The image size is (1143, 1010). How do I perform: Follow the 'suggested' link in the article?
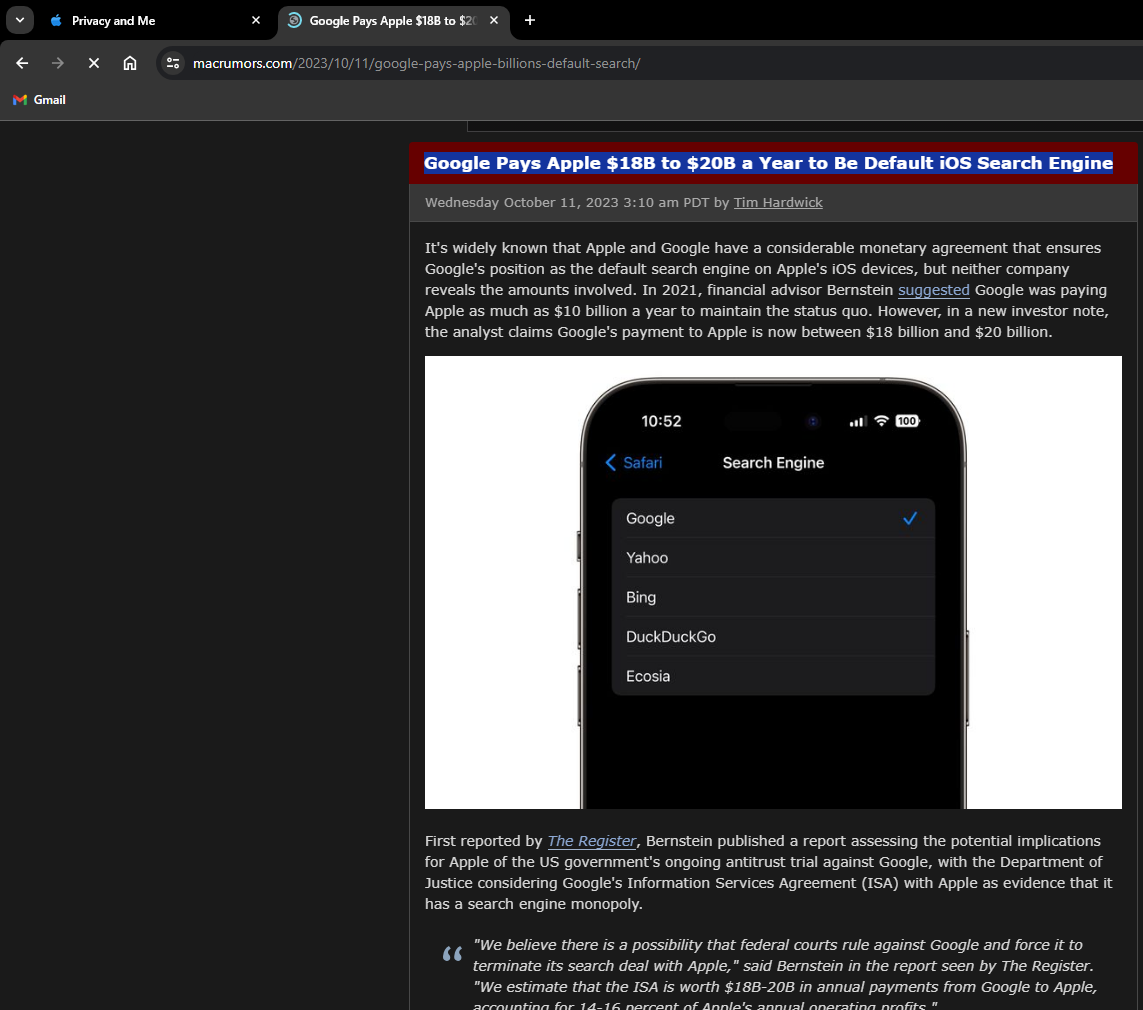933,290
